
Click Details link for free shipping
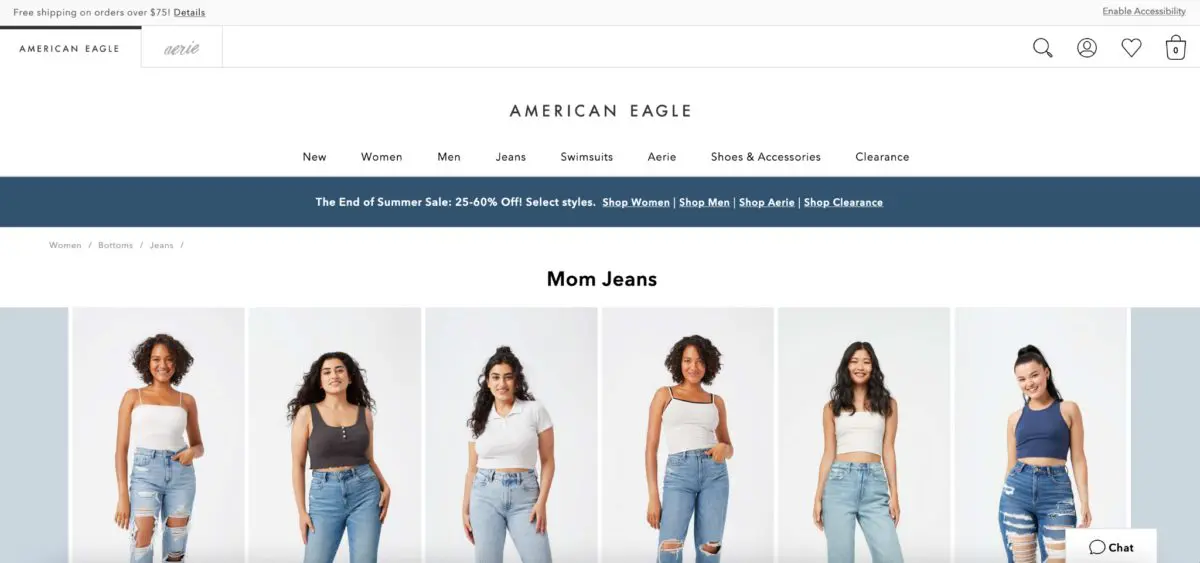click(x=189, y=12)
